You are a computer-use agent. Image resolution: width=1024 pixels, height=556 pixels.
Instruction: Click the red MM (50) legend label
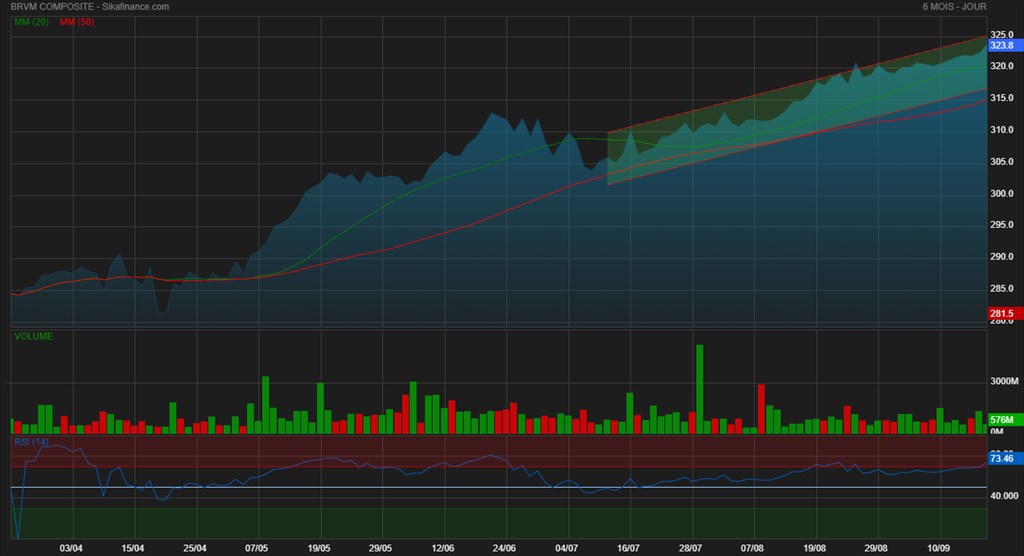tap(77, 22)
